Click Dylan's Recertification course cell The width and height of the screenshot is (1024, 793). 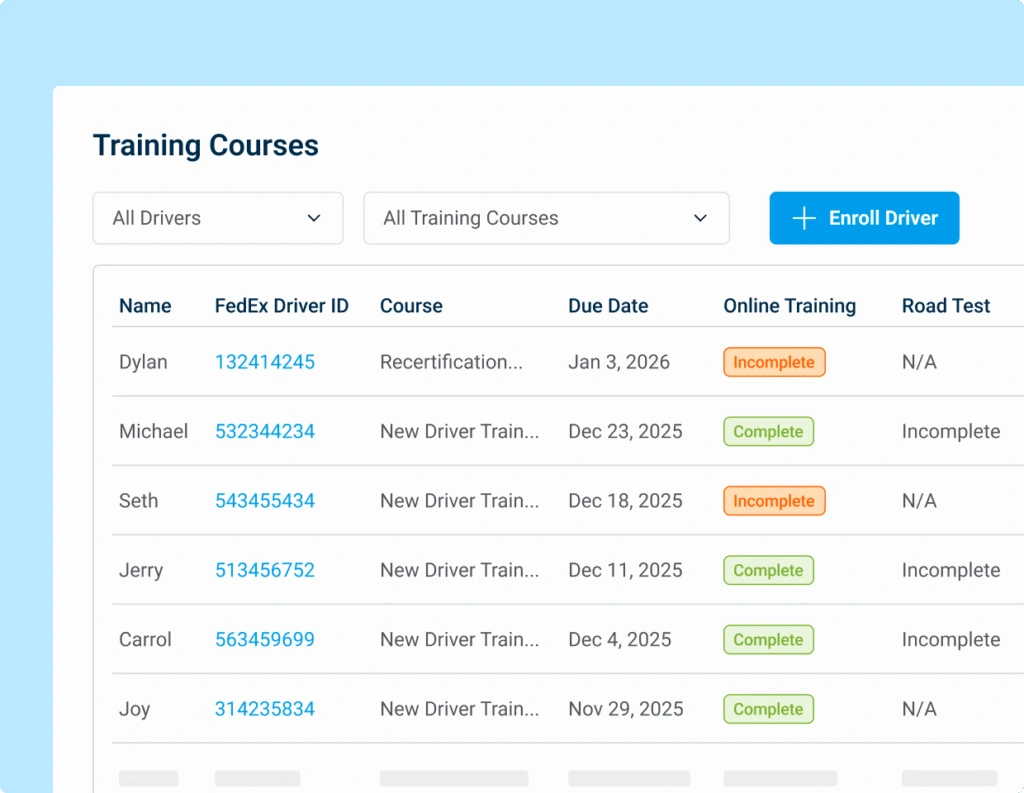click(451, 362)
